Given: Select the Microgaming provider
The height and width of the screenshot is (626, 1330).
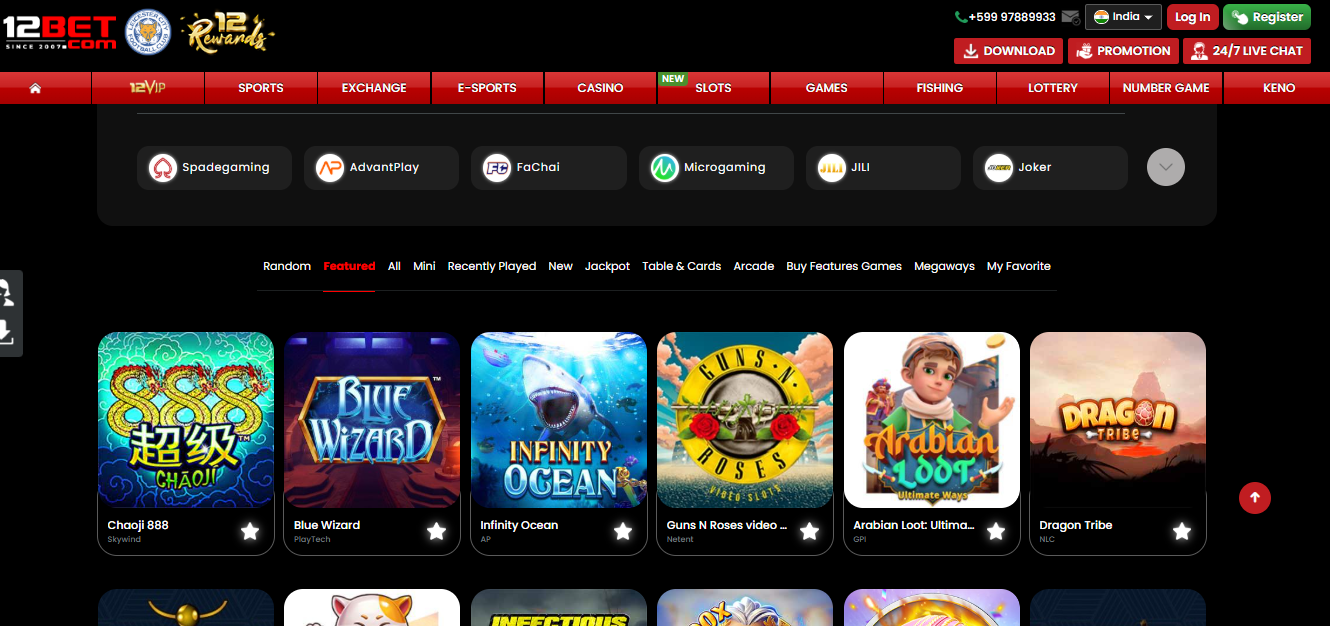Looking at the screenshot, I should coord(716,167).
